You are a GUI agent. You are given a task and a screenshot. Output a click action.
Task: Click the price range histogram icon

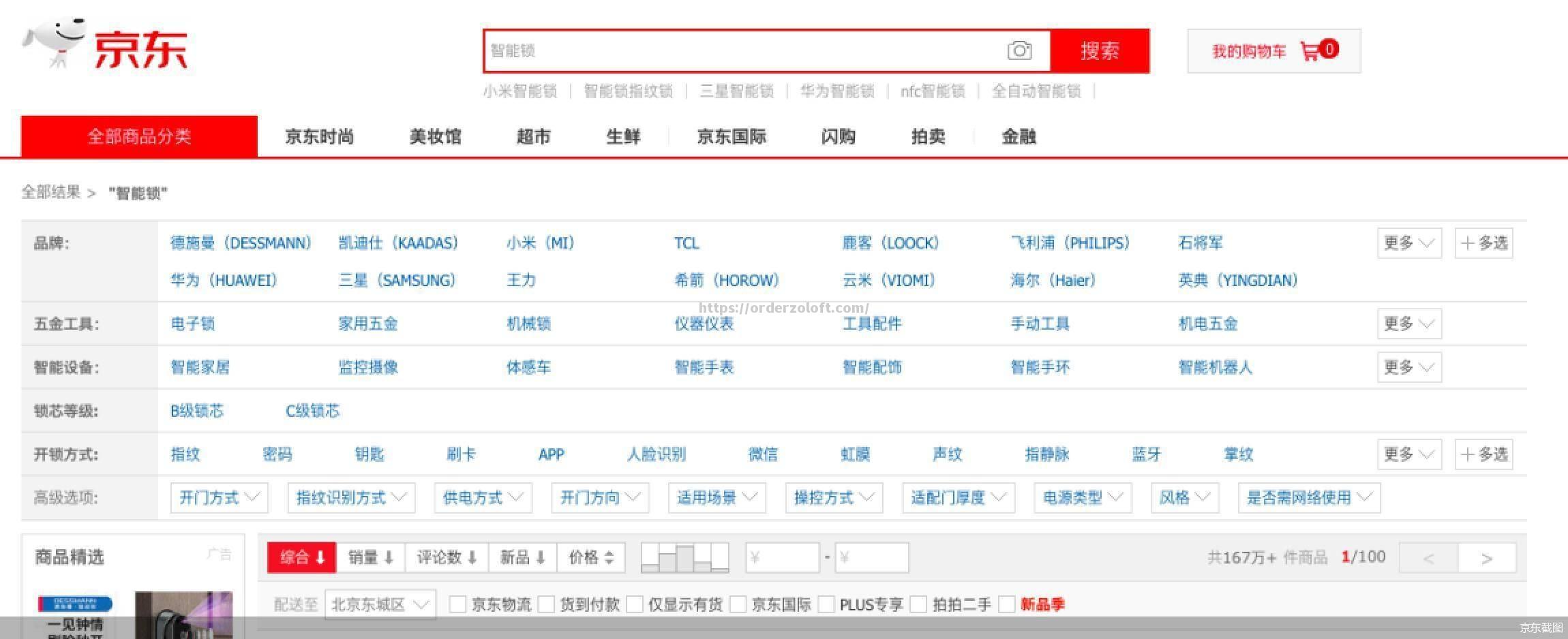point(685,557)
